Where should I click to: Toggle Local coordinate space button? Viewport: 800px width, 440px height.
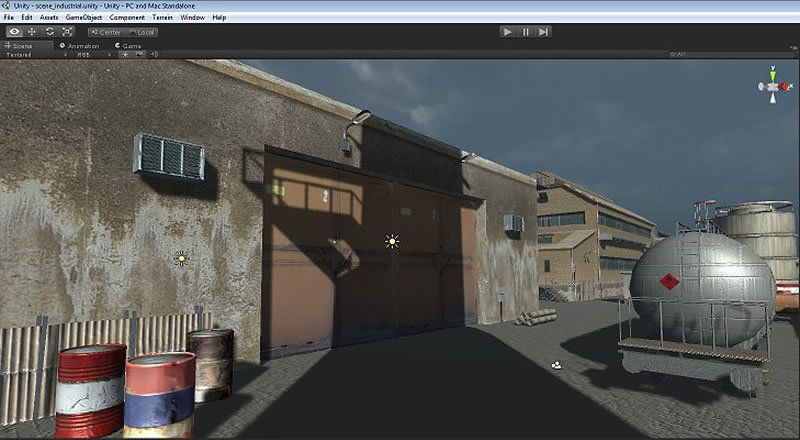141,32
